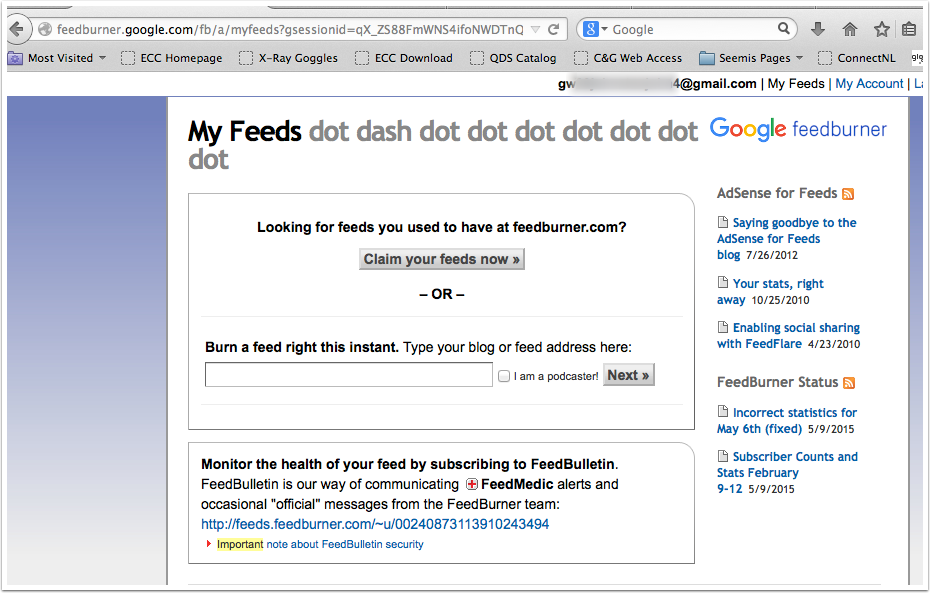The width and height of the screenshot is (930, 593).
Task: Open the search engine selector dropdown
Action: point(595,29)
